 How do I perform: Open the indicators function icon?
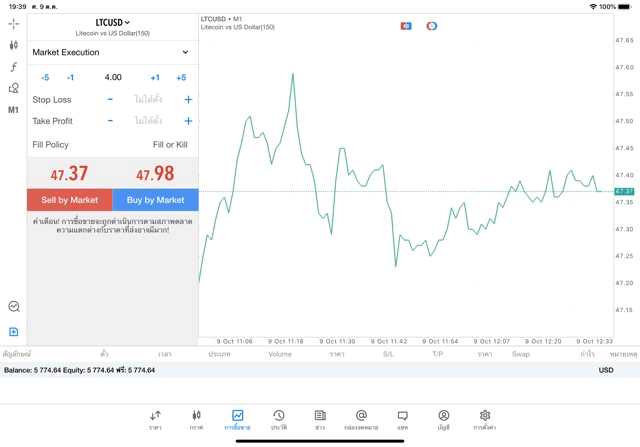(14, 67)
